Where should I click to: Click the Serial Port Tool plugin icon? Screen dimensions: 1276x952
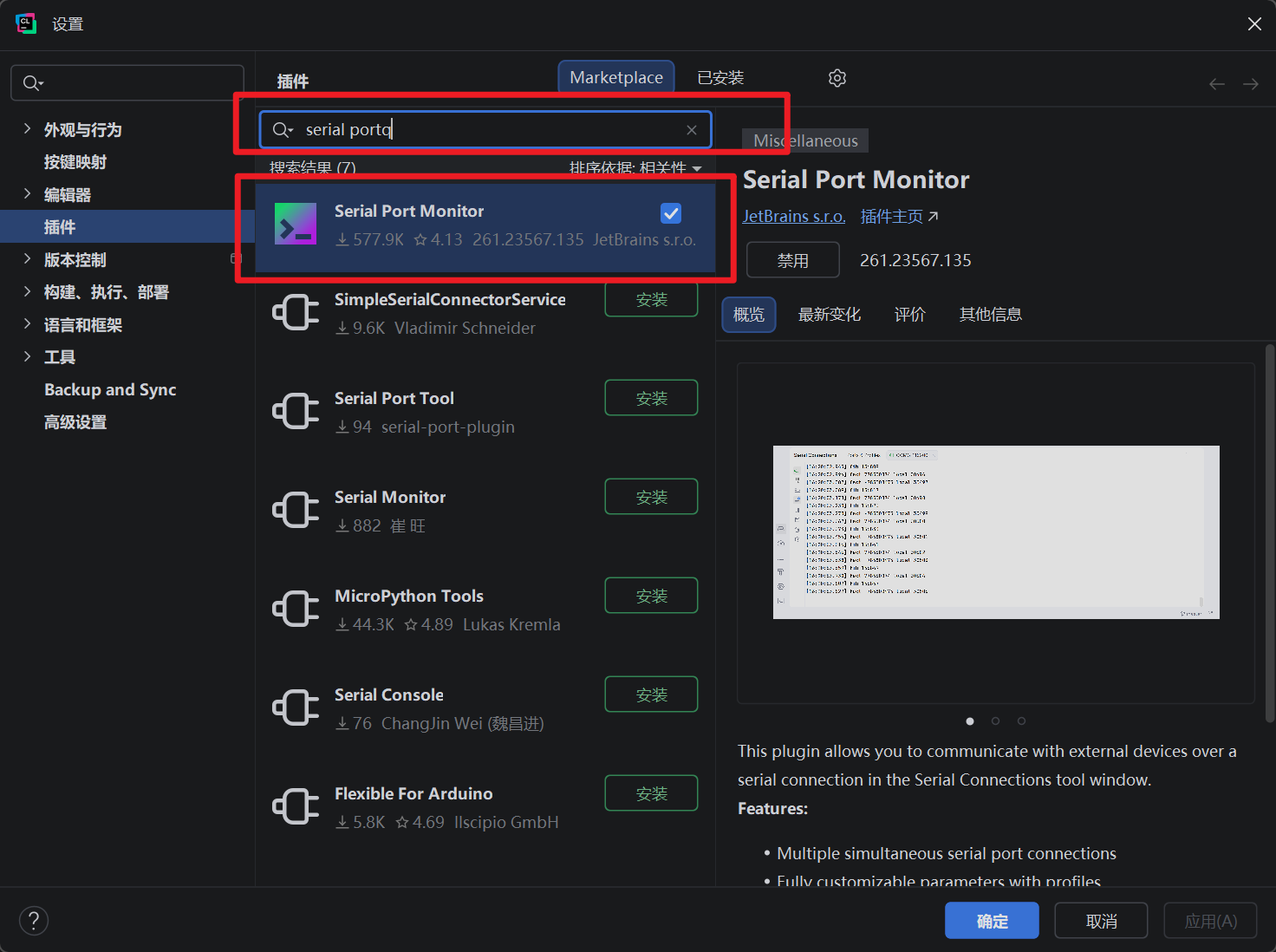point(296,411)
